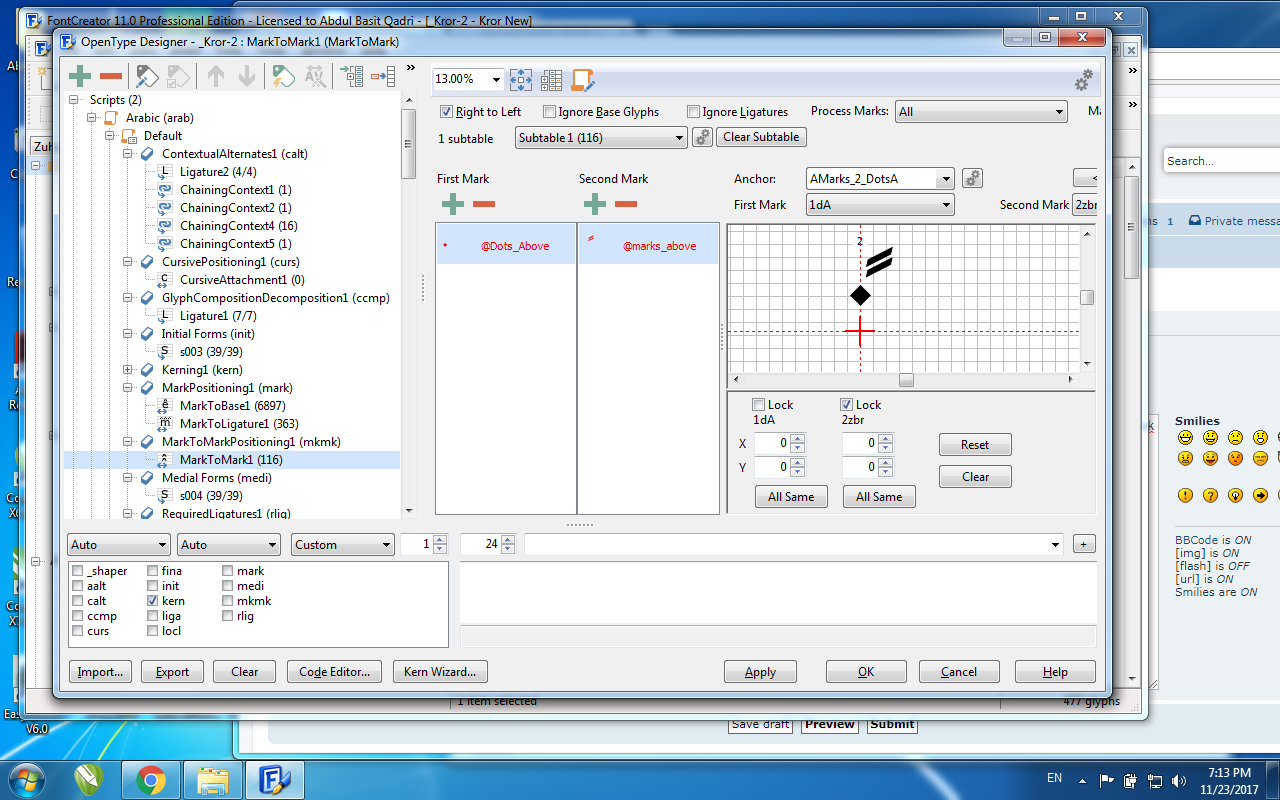Click the zoom to fit arrows icon
Image resolution: width=1280 pixels, height=800 pixels.
[521, 80]
